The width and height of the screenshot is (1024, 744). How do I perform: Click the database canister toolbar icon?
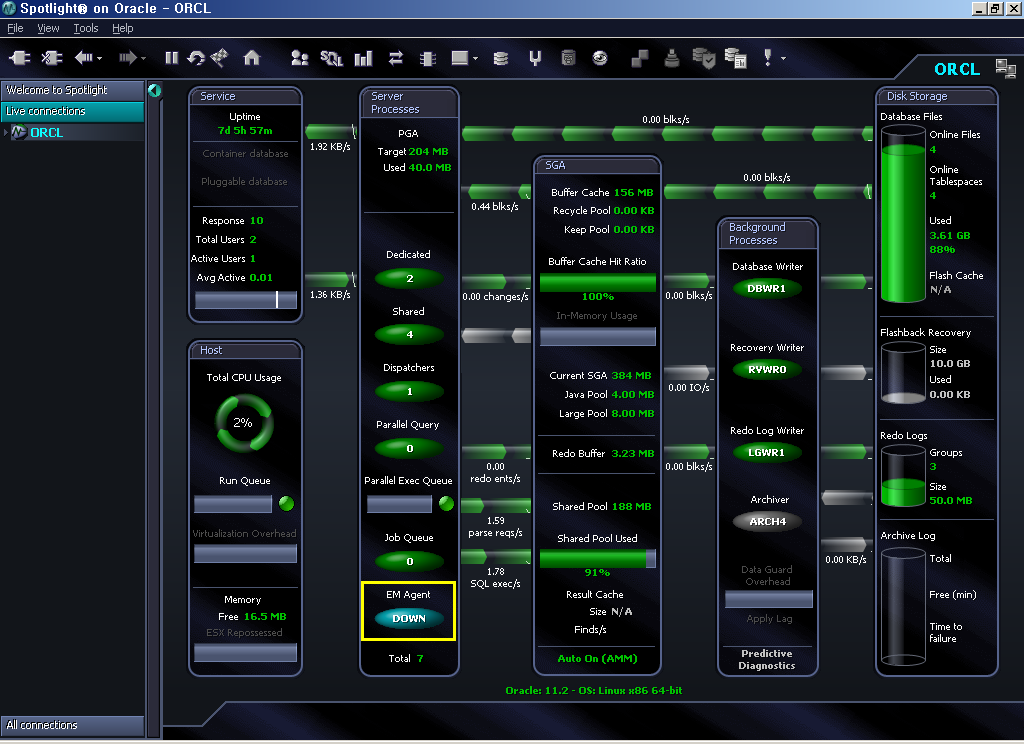point(568,58)
